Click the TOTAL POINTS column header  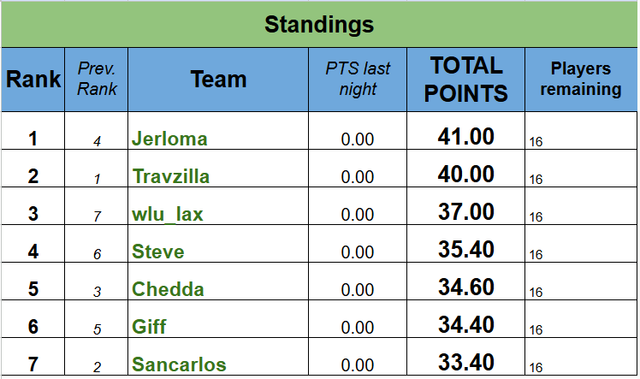coord(466,79)
